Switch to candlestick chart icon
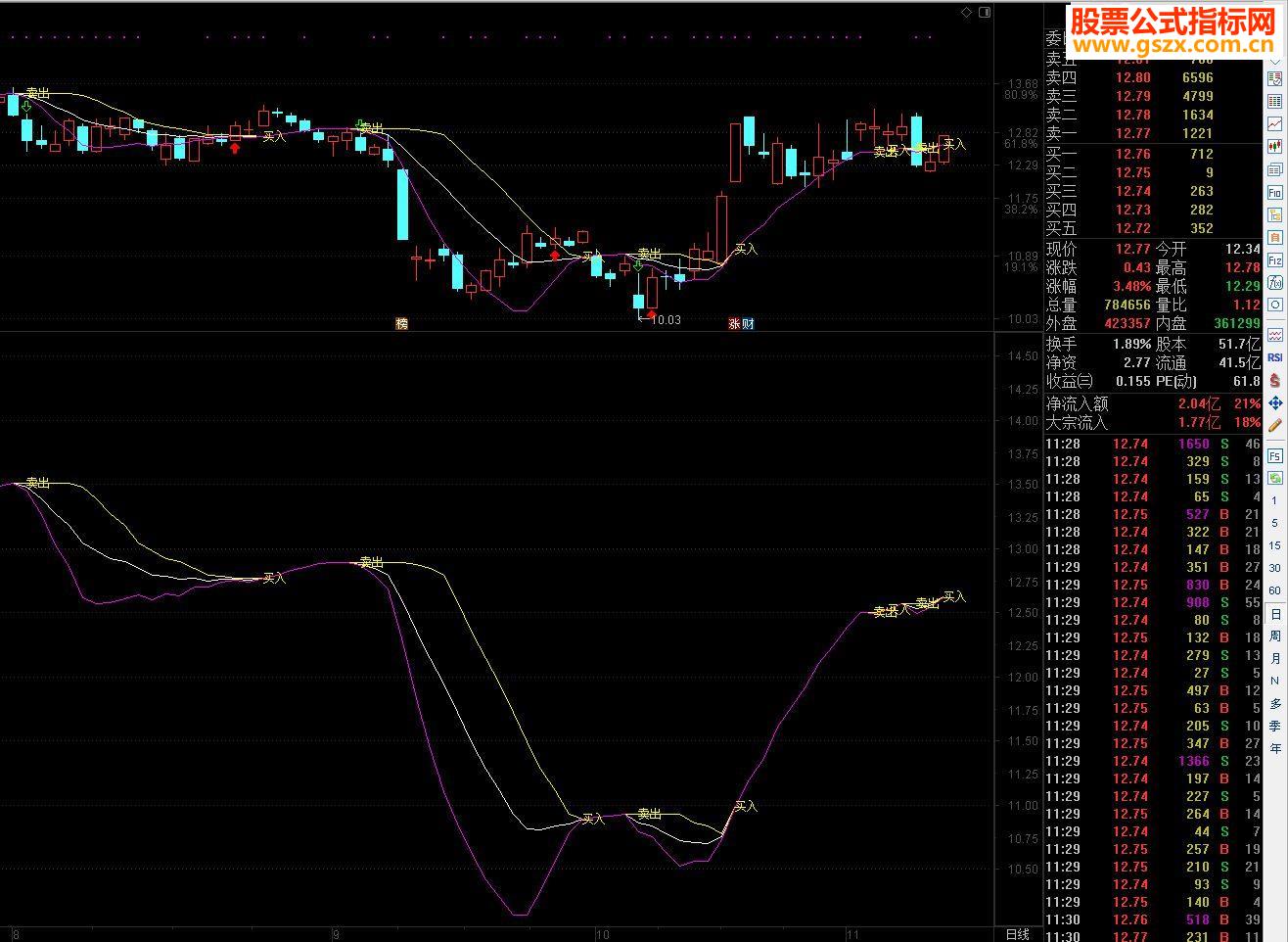1288x942 pixels. click(1275, 146)
